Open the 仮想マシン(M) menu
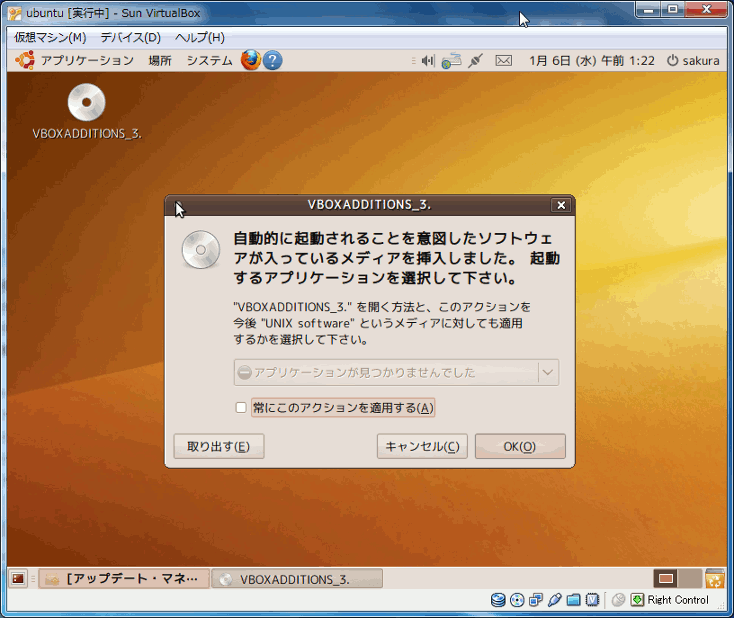 pos(50,37)
